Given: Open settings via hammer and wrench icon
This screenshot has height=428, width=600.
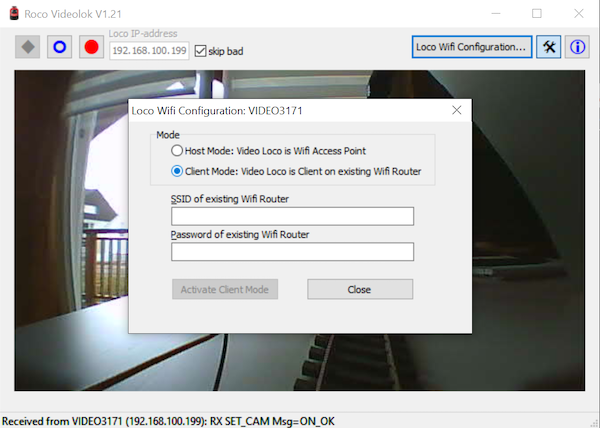Looking at the screenshot, I should click(548, 47).
